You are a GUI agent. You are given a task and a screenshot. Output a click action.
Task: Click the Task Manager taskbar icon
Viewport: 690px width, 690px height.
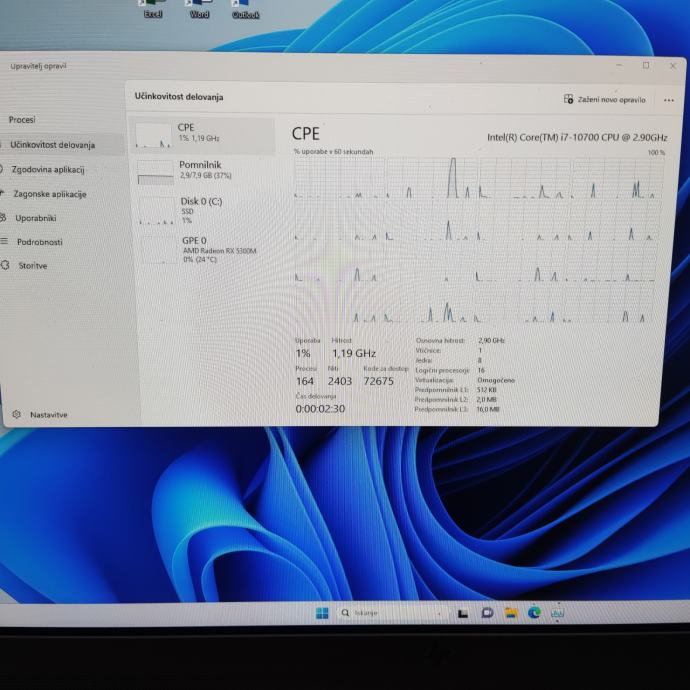[557, 613]
